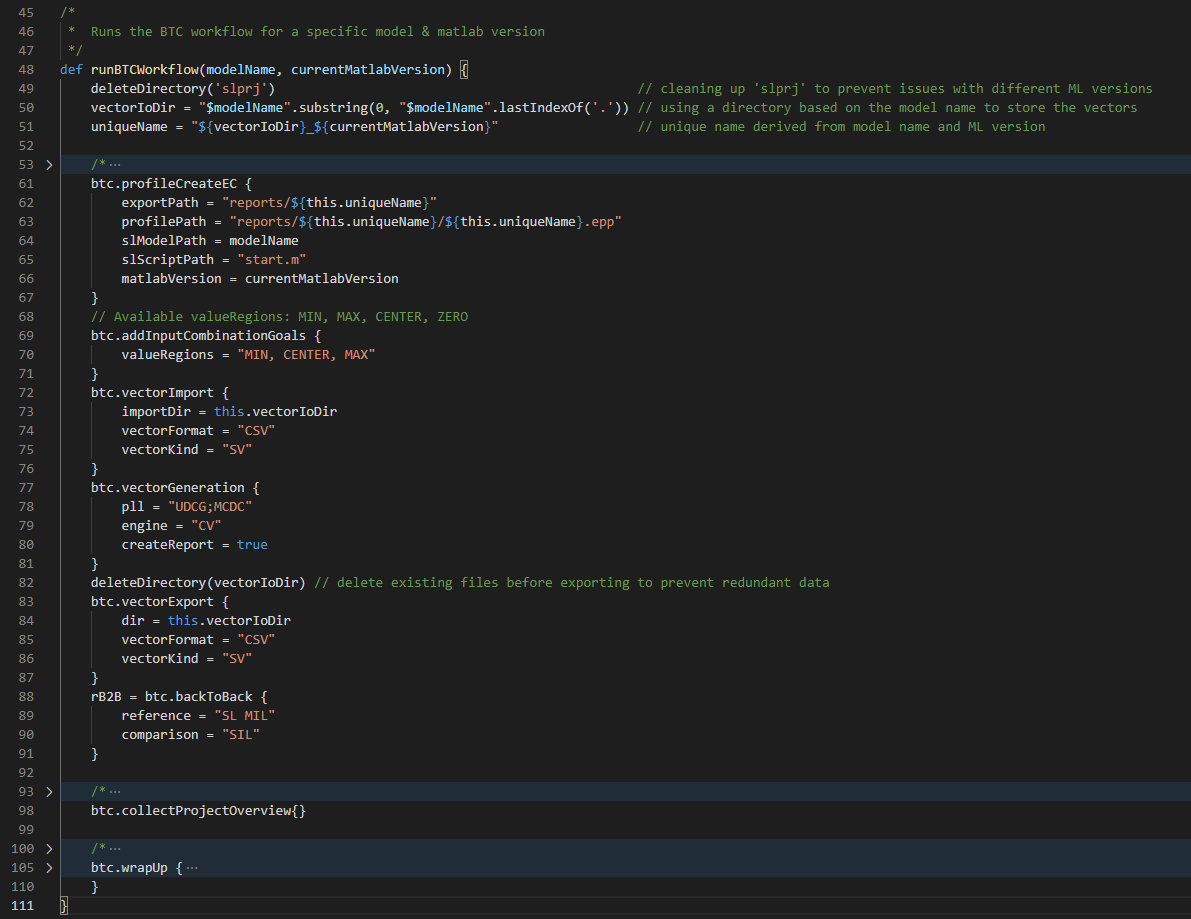Click the "SL MIL" reference string
The height and width of the screenshot is (919, 1191).
245,715
